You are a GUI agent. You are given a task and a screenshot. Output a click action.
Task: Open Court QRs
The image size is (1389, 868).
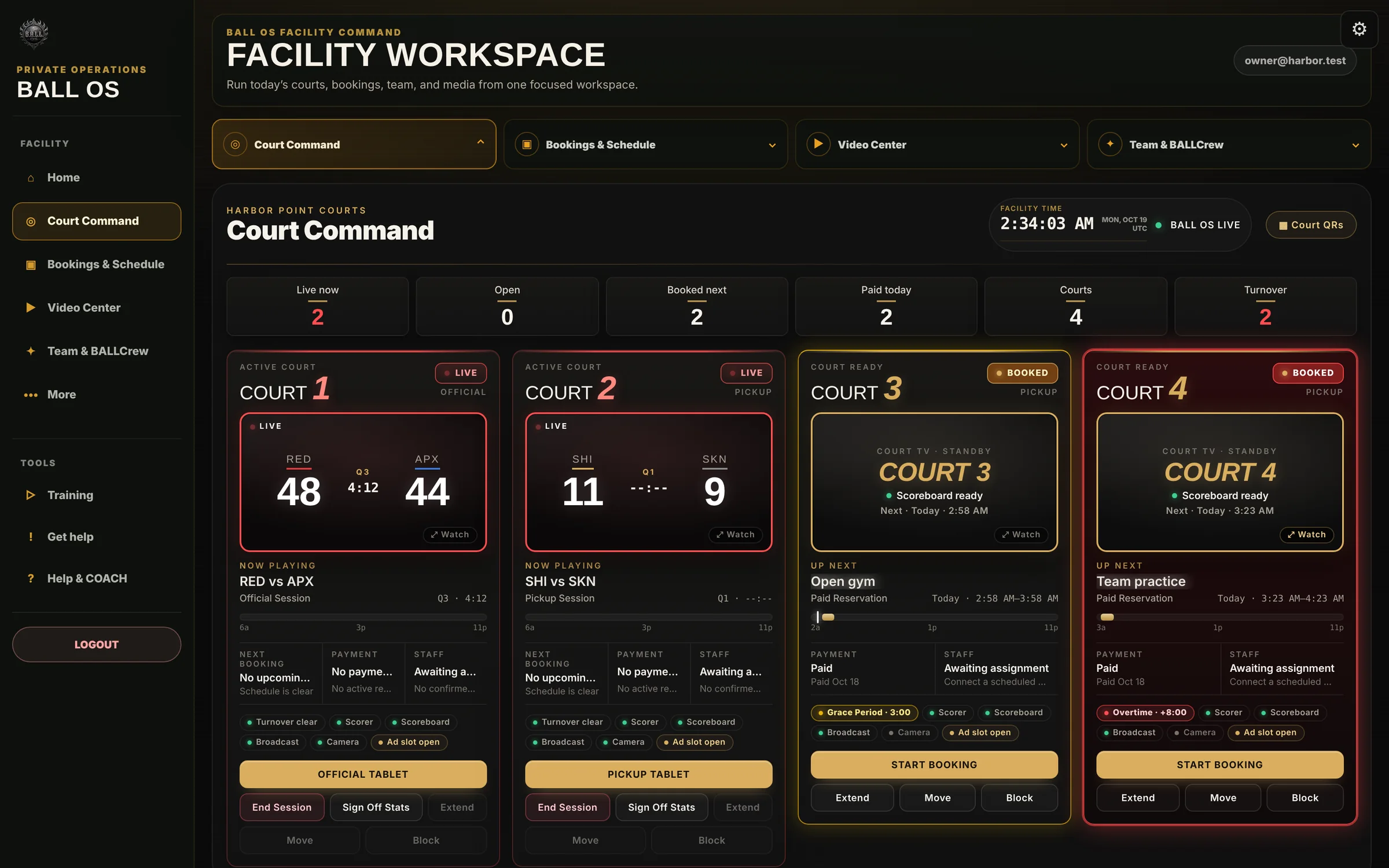tap(1311, 225)
